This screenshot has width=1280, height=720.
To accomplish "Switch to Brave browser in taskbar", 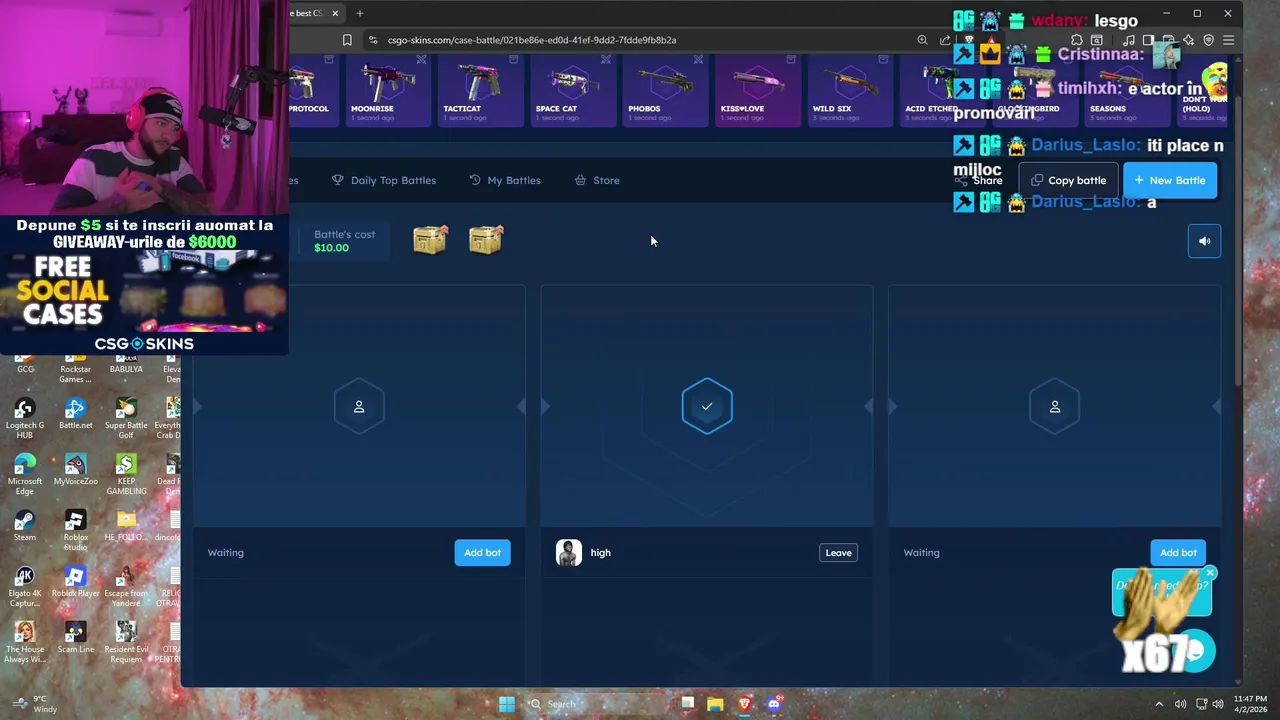I will pyautogui.click(x=744, y=704).
